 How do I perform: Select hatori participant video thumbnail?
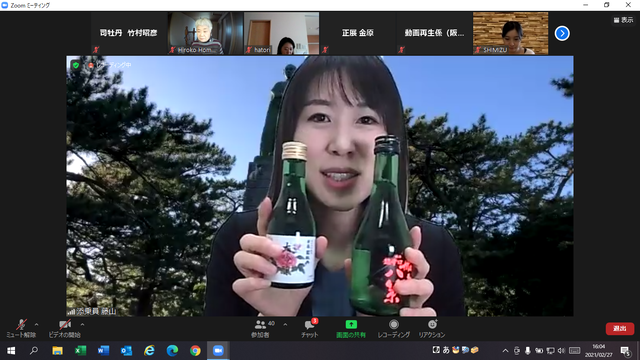[282, 33]
